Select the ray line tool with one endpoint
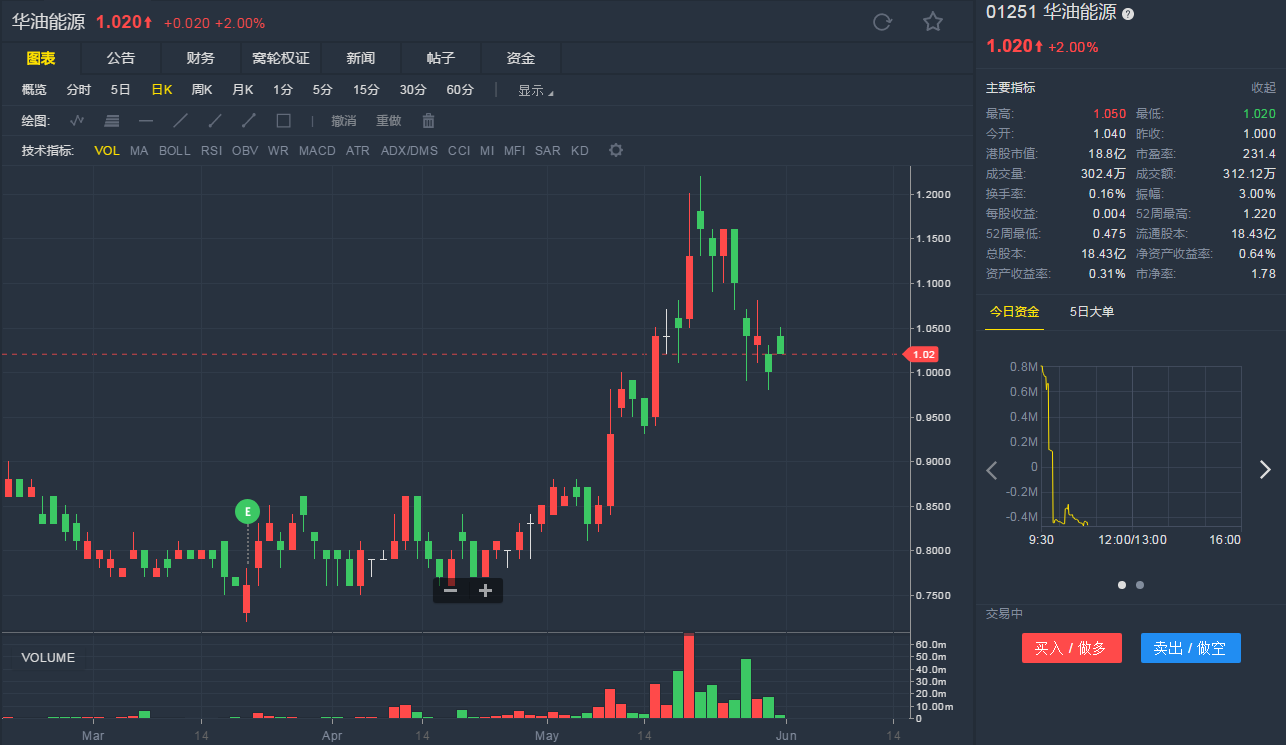Viewport: 1286px width, 745px height. tap(215, 121)
